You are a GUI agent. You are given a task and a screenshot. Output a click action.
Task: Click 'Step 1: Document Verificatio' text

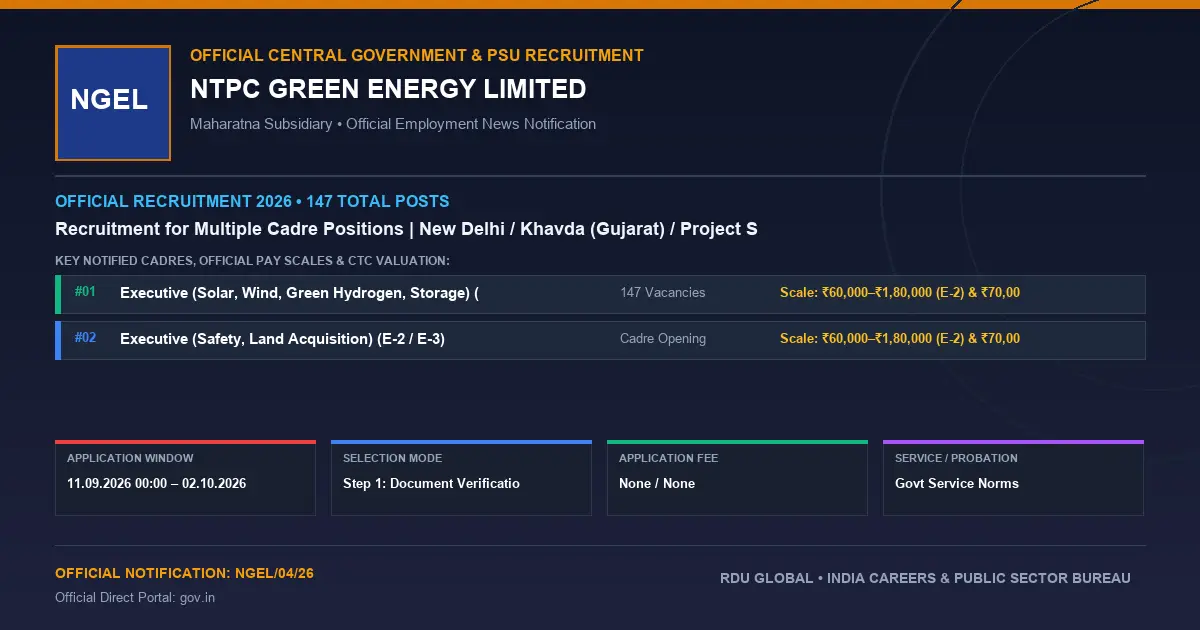coord(431,483)
